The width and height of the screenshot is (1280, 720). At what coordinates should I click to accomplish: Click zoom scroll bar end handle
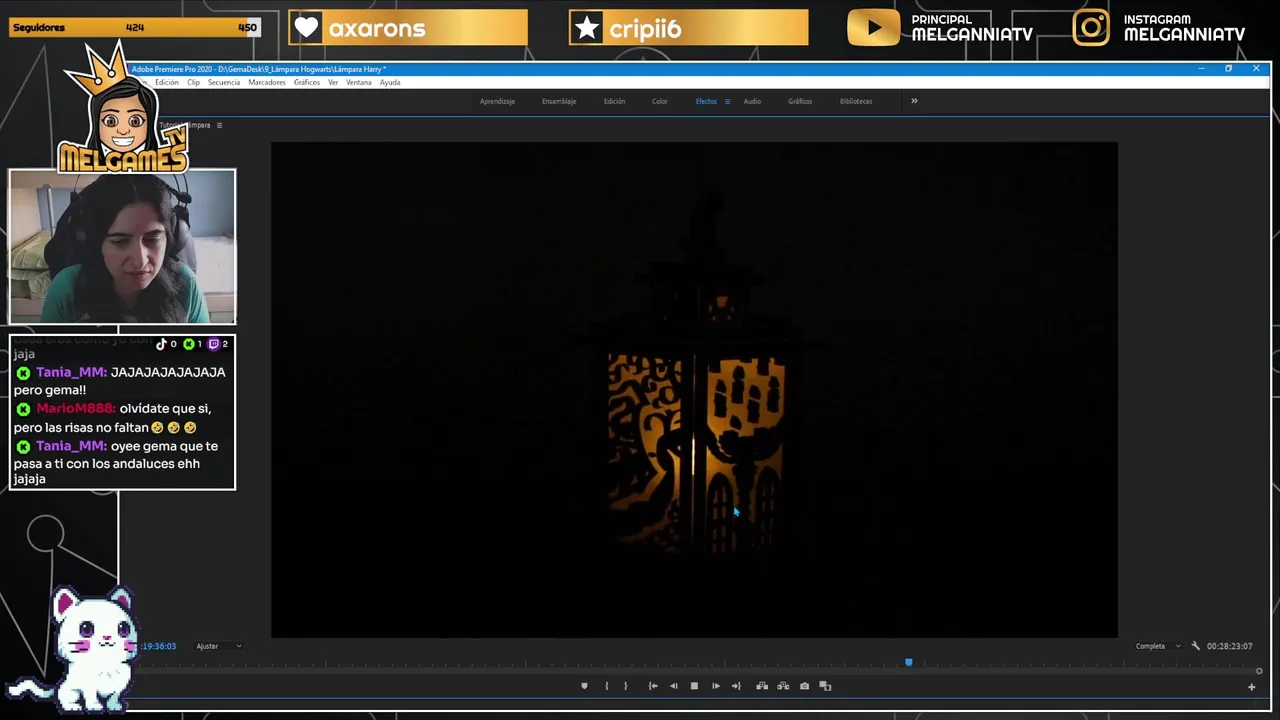(1259, 671)
